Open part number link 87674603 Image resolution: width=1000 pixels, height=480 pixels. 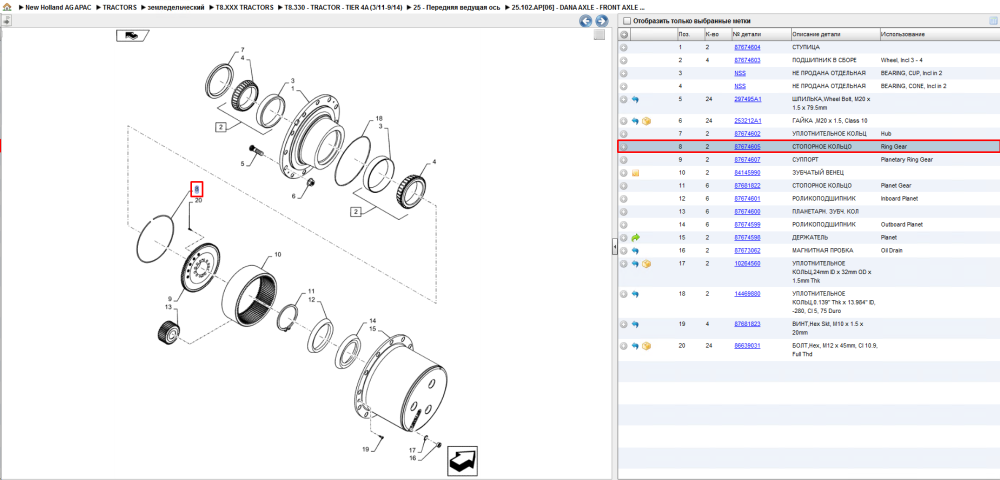747,60
